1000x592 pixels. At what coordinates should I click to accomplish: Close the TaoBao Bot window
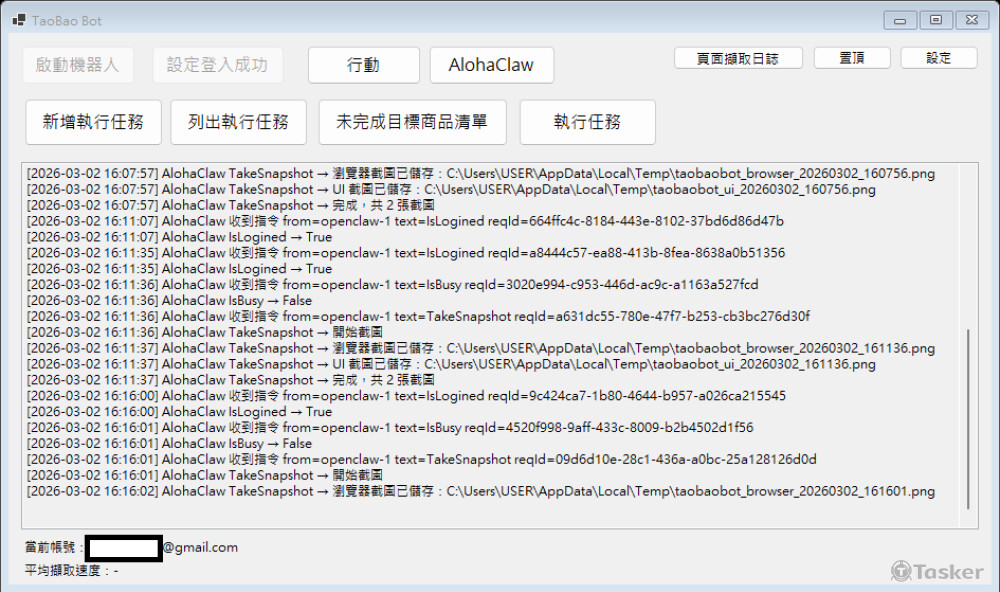(972, 20)
